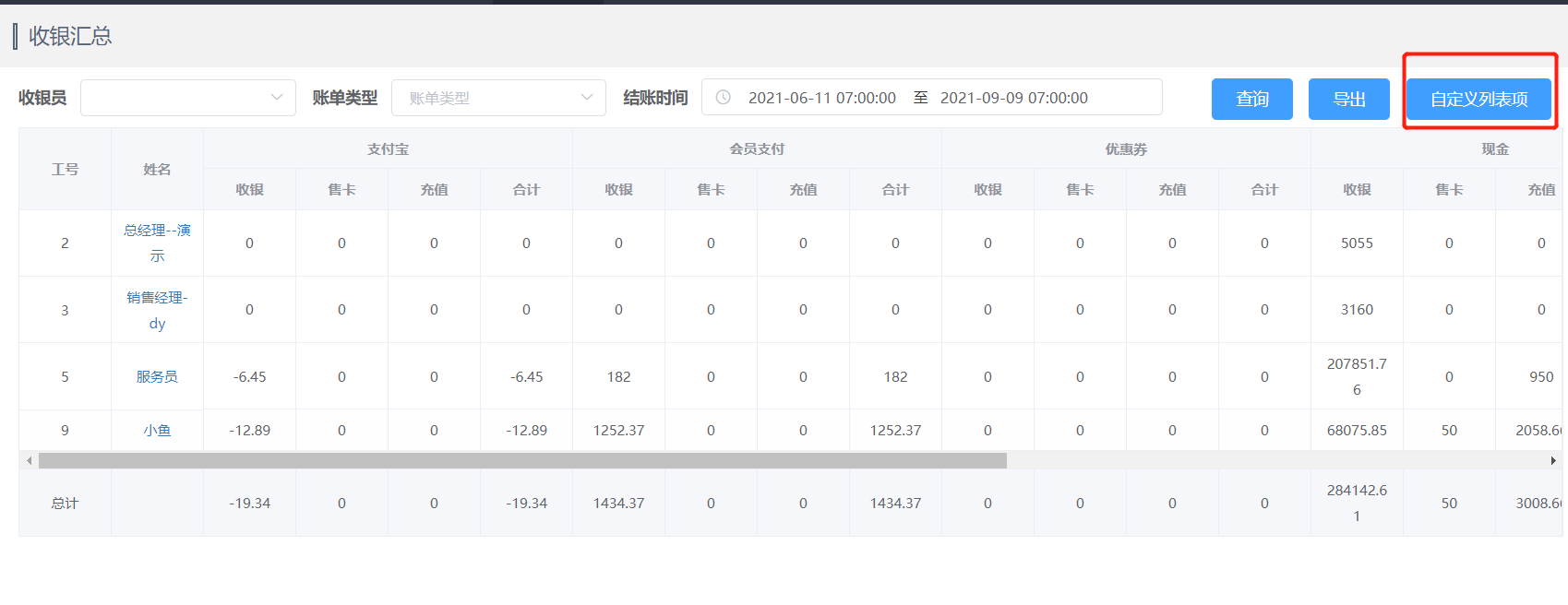This screenshot has height=605, width=1568.
Task: Click 合计 subheader under 会员支付
Action: pos(895,189)
